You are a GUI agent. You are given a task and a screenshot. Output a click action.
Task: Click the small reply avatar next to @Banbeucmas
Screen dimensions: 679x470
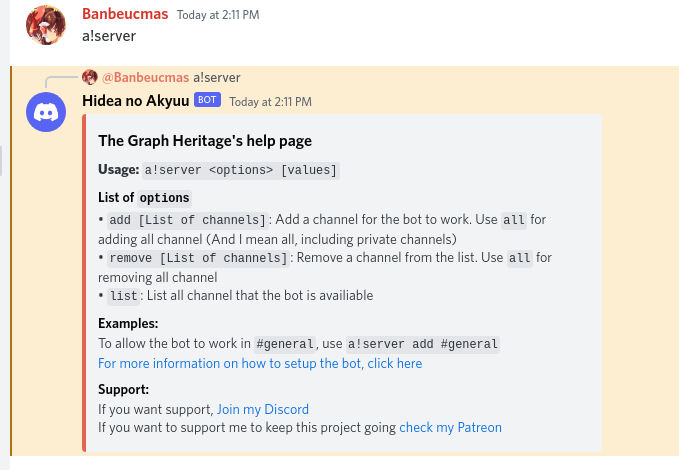pos(90,77)
